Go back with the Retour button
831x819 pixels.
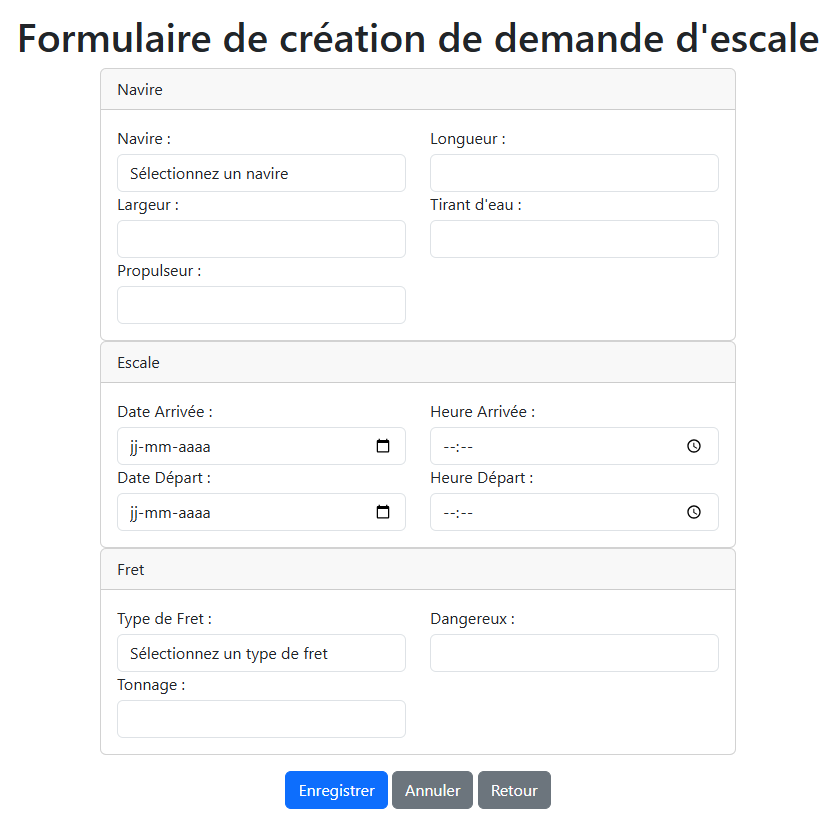tap(514, 790)
